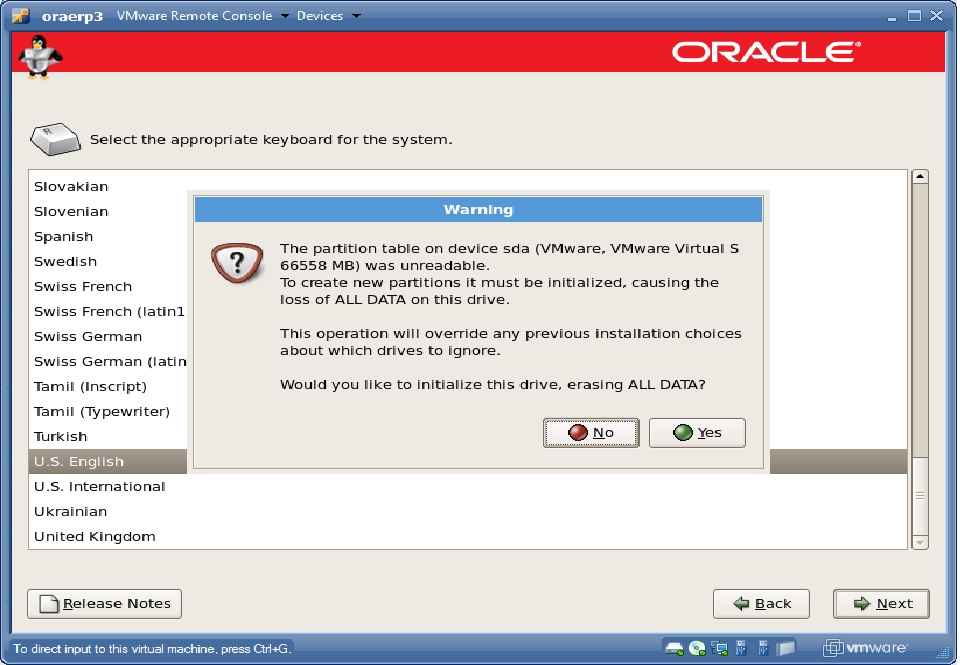Click the scrollbar down arrow on the keyboard list
Image resolution: width=960 pixels, height=665 pixels.
(919, 540)
